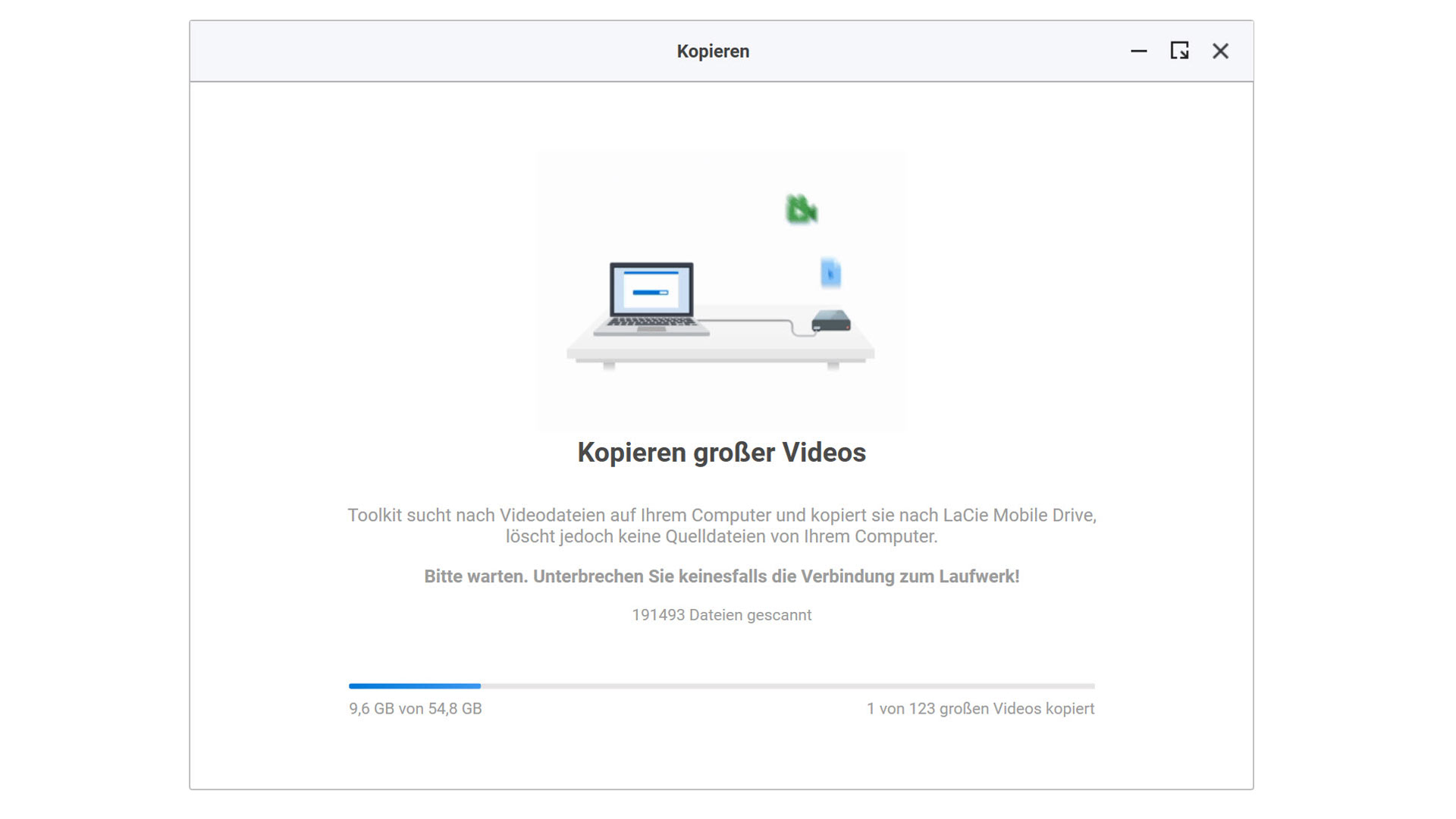Click the bold 'Bitte warten' warning message
The image size is (1456, 819).
click(x=721, y=576)
